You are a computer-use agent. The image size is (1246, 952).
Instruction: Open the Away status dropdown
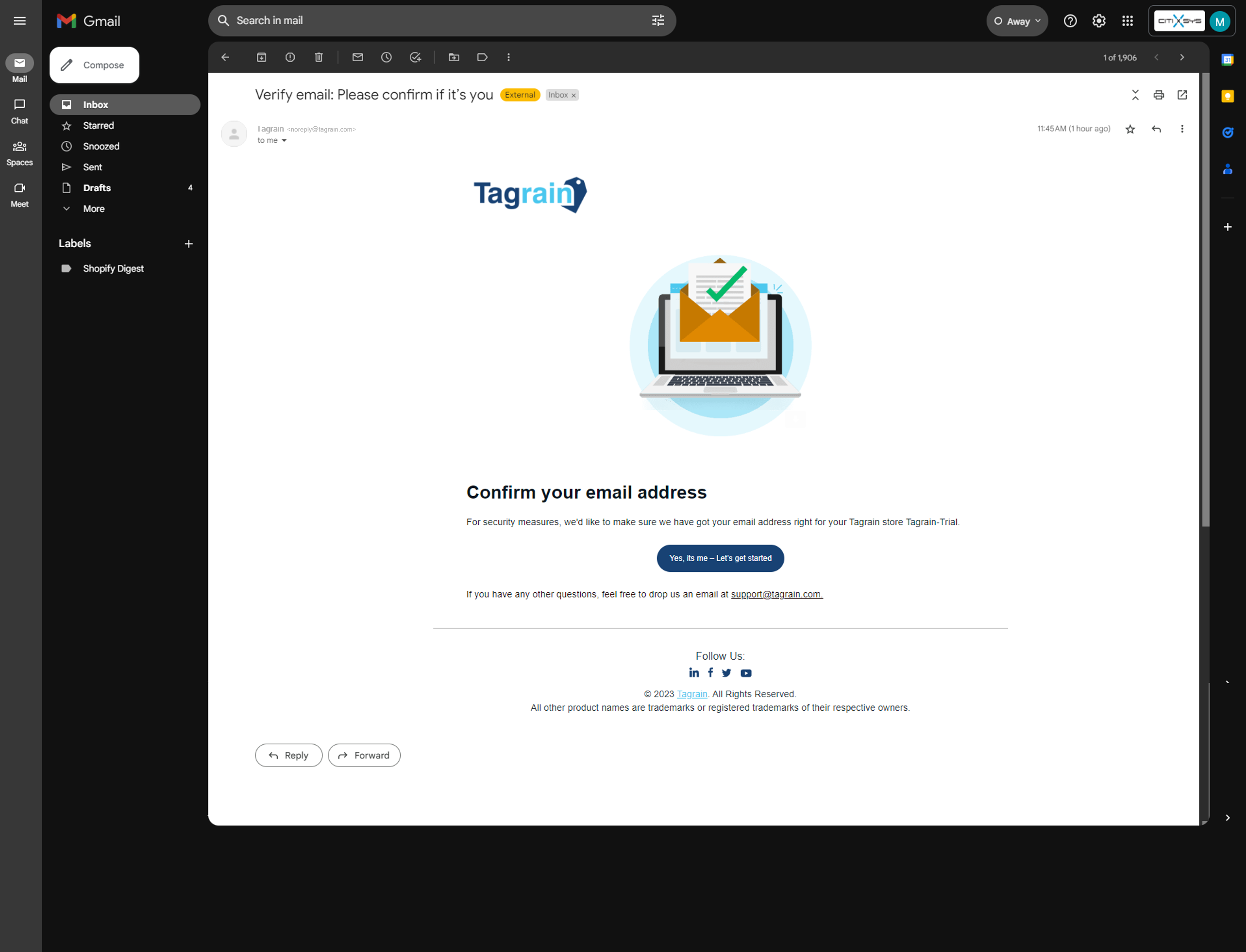click(x=1018, y=21)
